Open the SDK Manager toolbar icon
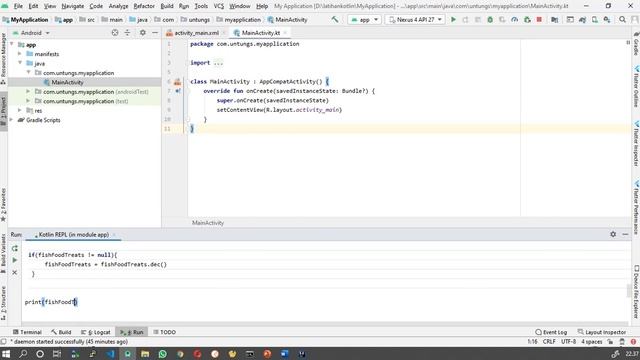640x360 pixels. click(x=607, y=20)
